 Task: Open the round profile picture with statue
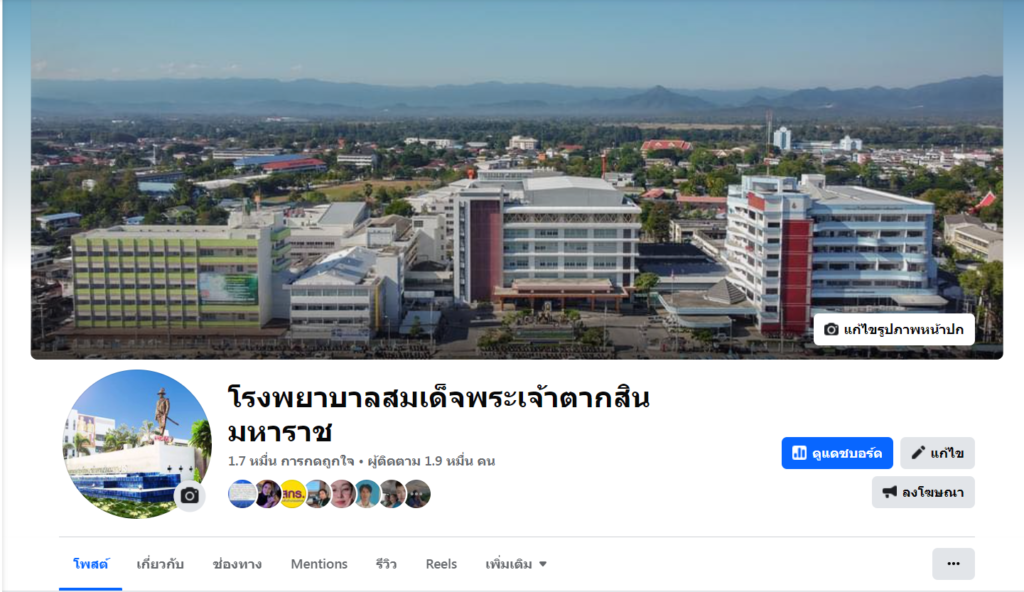137,444
